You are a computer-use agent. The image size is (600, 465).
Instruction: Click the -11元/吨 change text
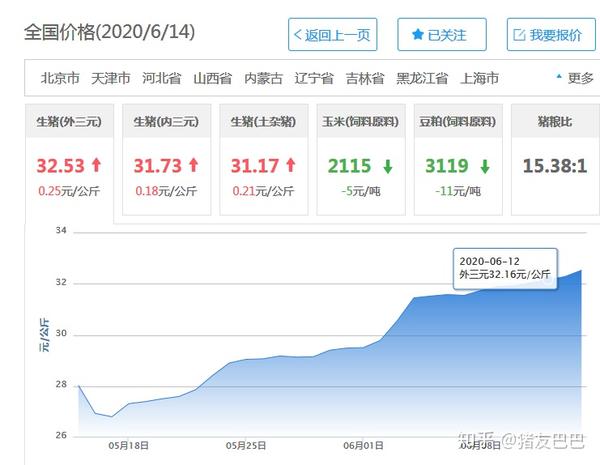(458, 191)
